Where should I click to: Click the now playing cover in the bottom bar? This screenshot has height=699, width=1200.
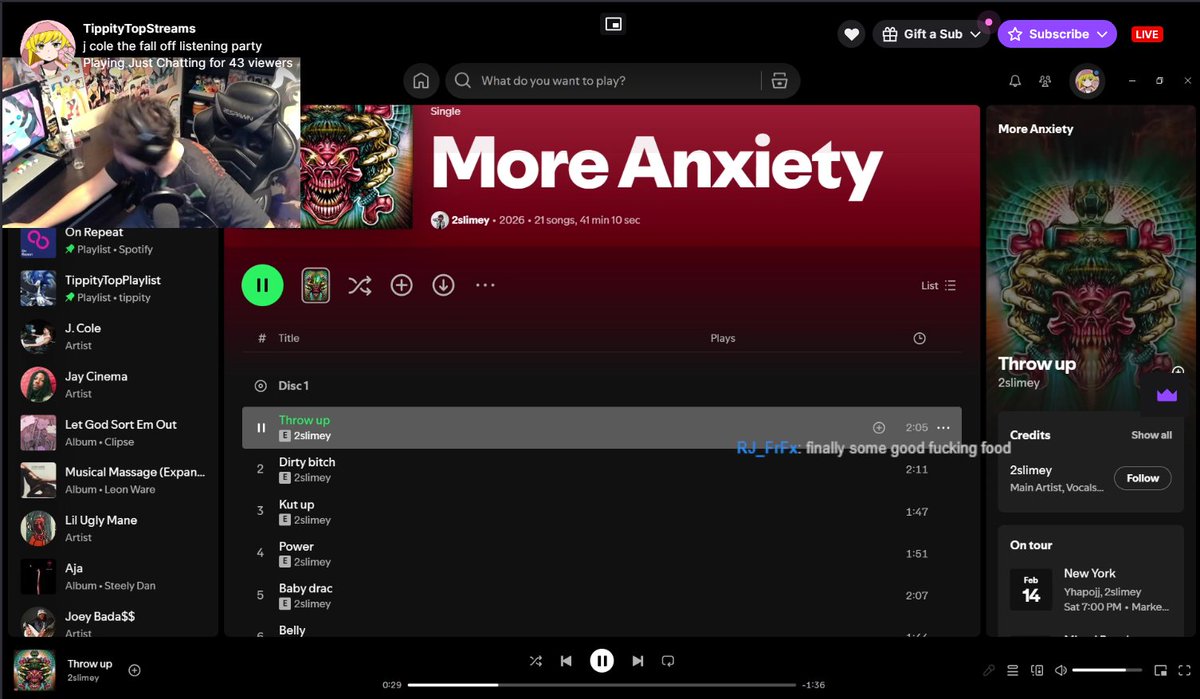tap(34, 670)
